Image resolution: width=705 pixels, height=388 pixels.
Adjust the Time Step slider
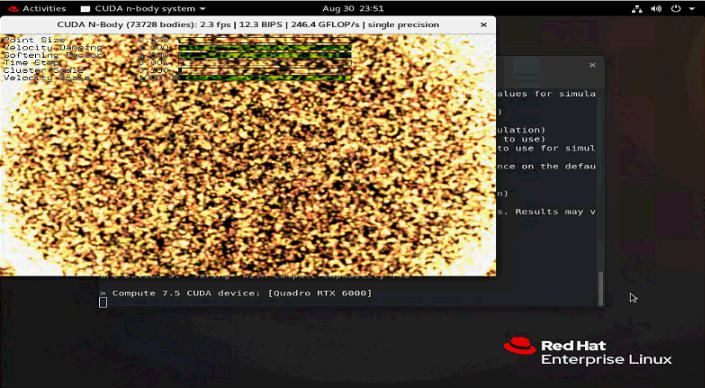coord(265,63)
